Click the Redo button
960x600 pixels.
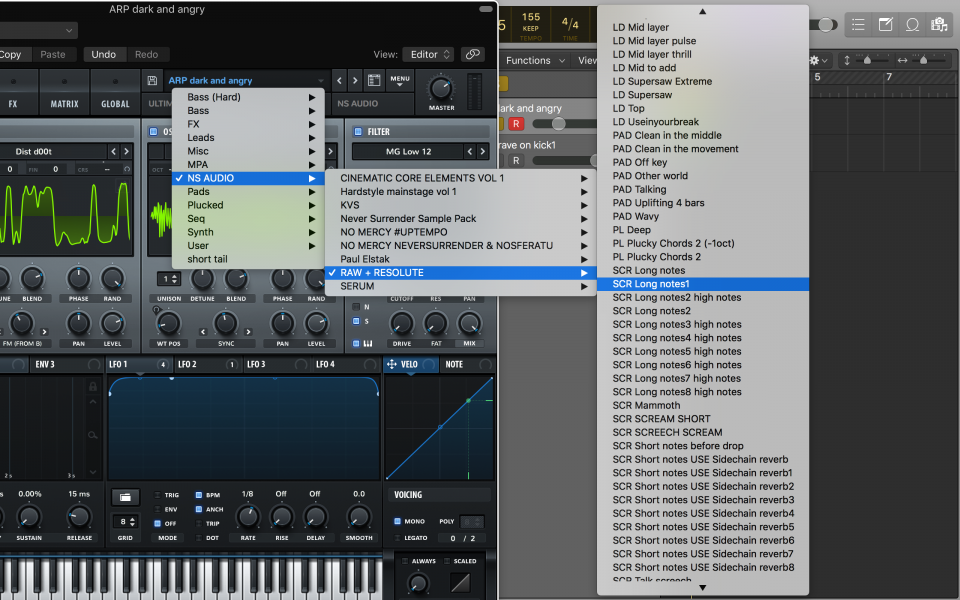(146, 54)
